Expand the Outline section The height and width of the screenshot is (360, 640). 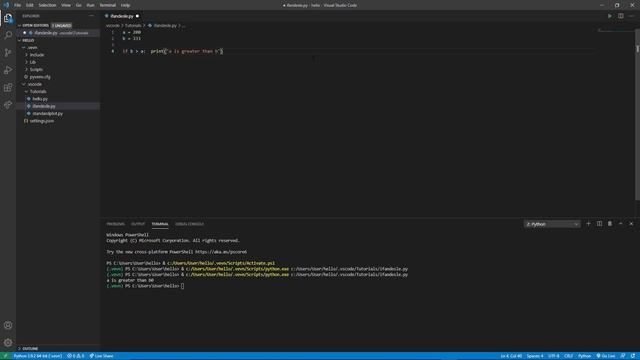coord(30,349)
